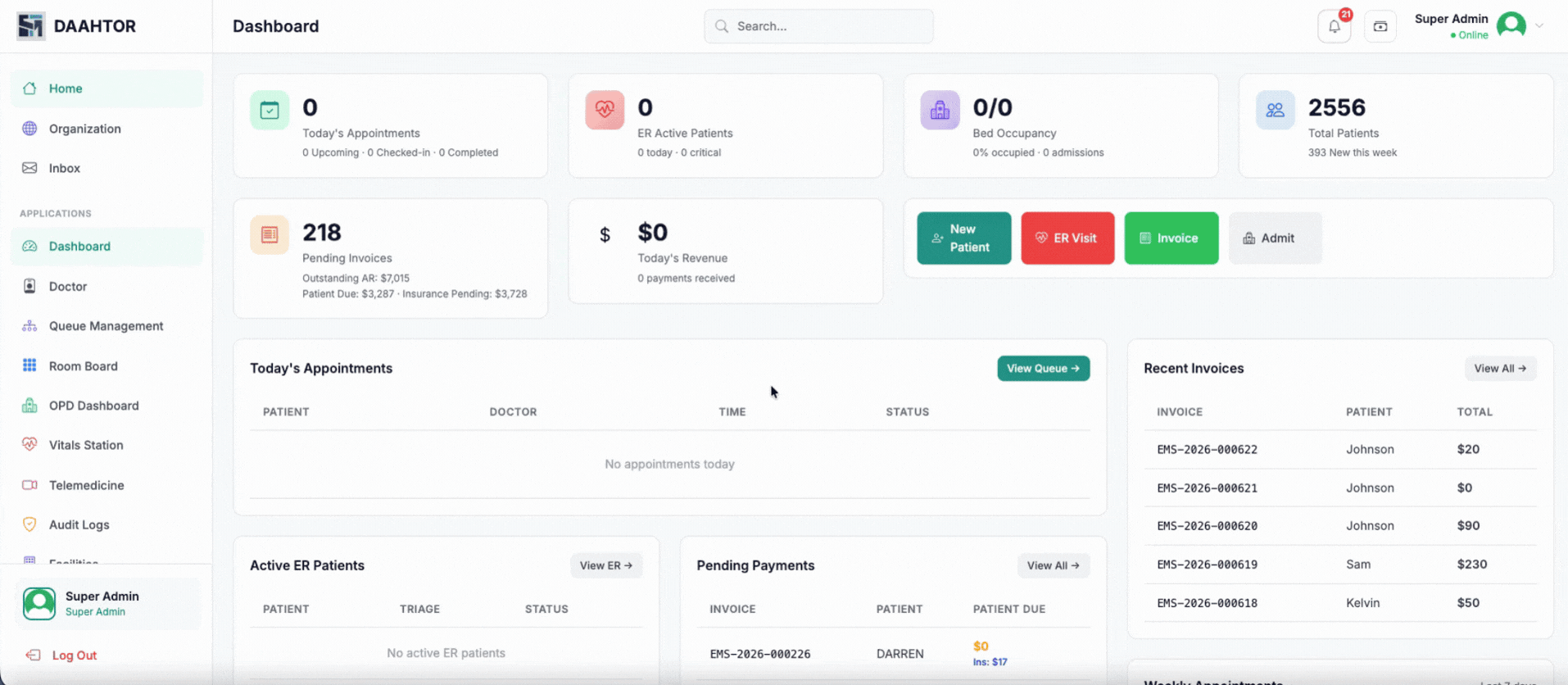Click the Dashboard gauge icon in sidebar
Viewport: 1568px width, 685px height.
[29, 246]
